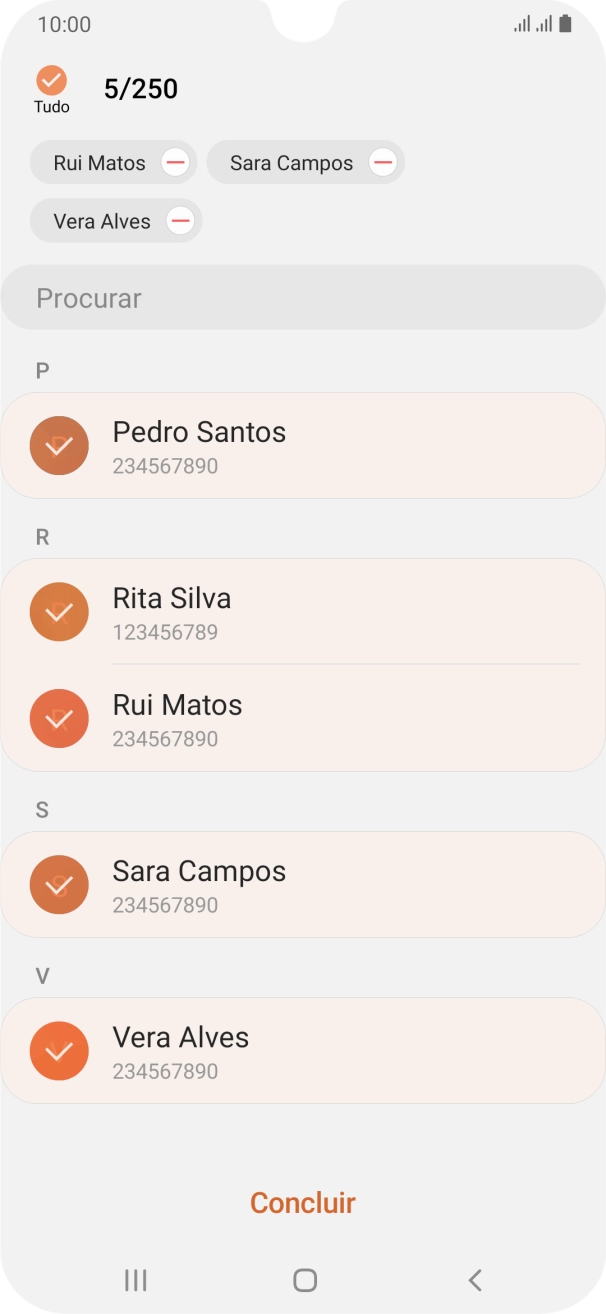Open the Procurar search field
606x1314 pixels.
(x=302, y=297)
